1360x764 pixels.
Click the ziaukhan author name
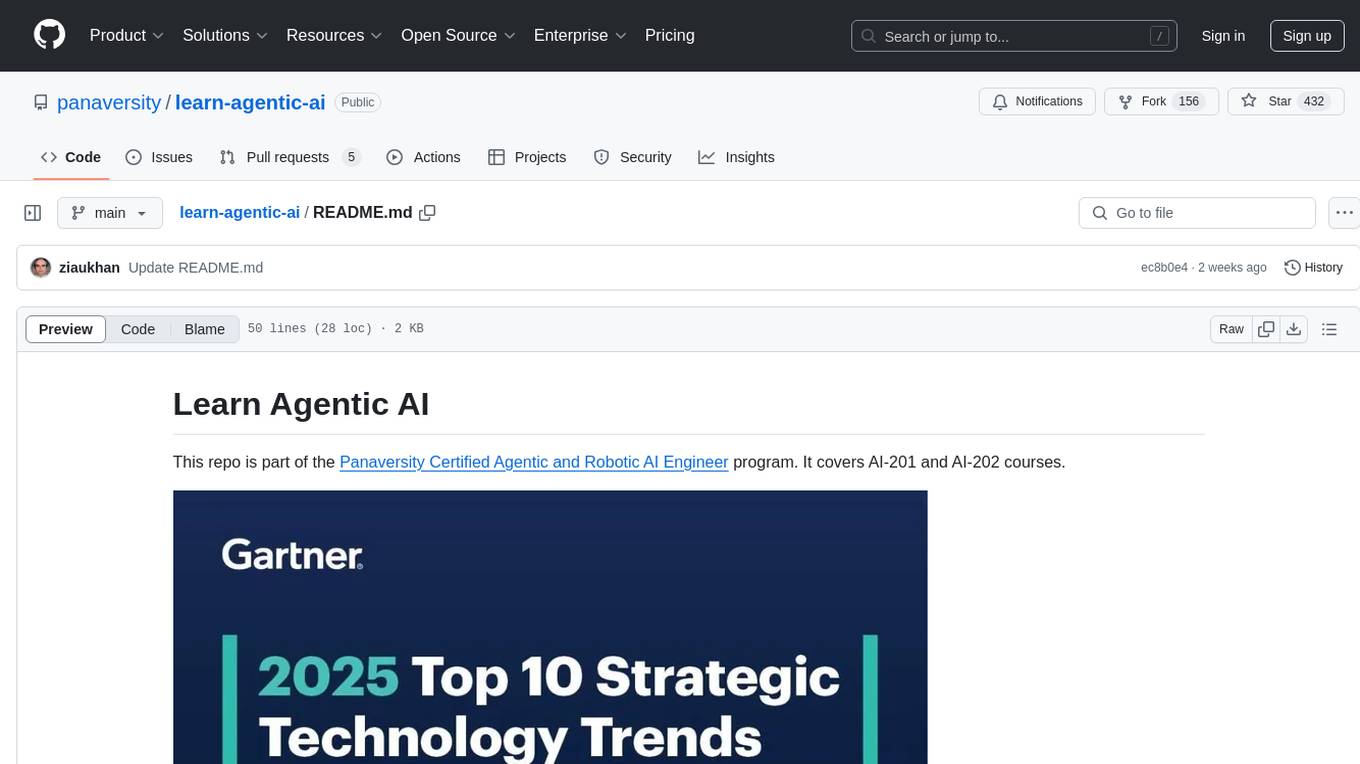tap(90, 267)
